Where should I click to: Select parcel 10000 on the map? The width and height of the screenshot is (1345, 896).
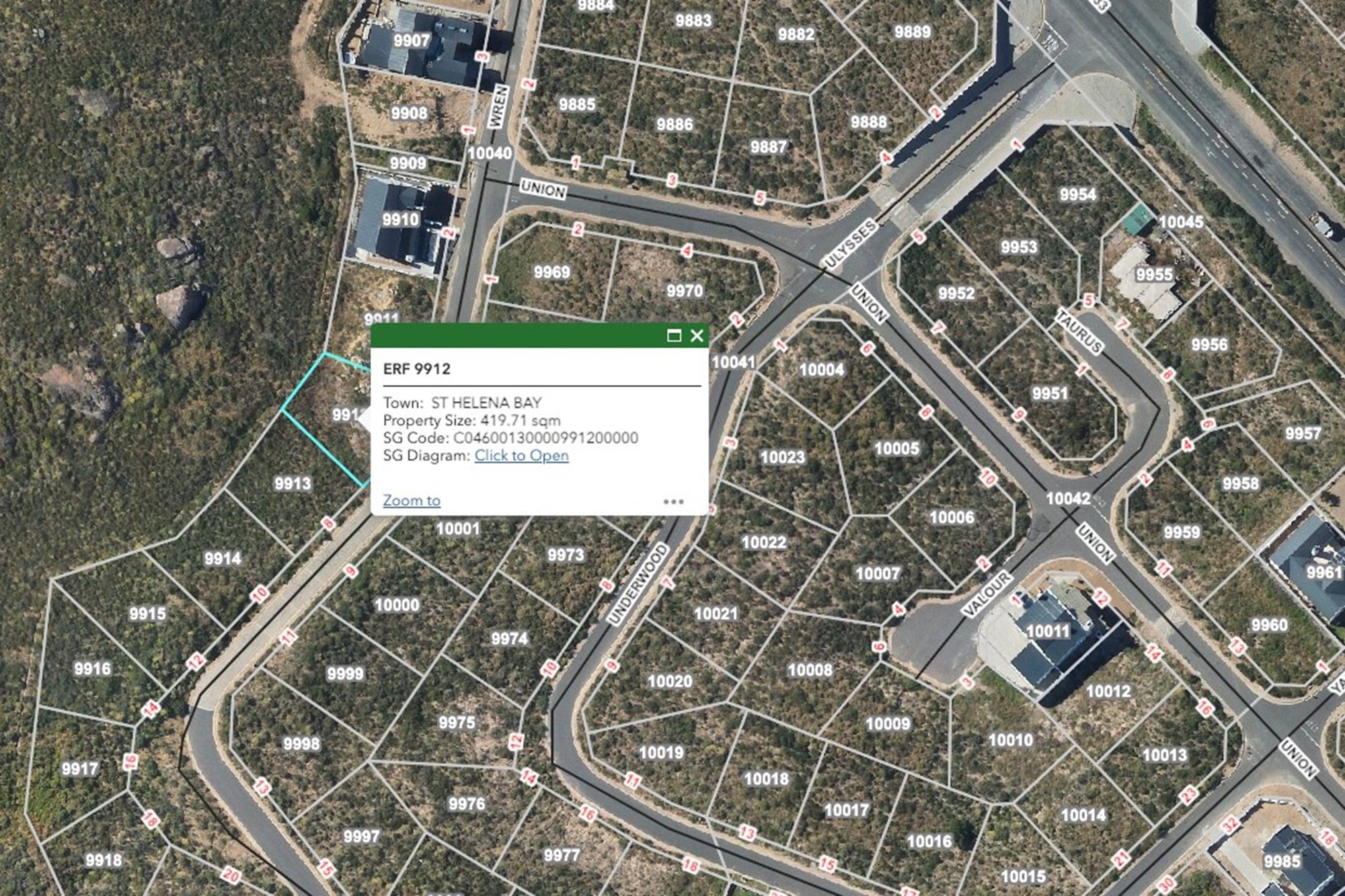397,605
